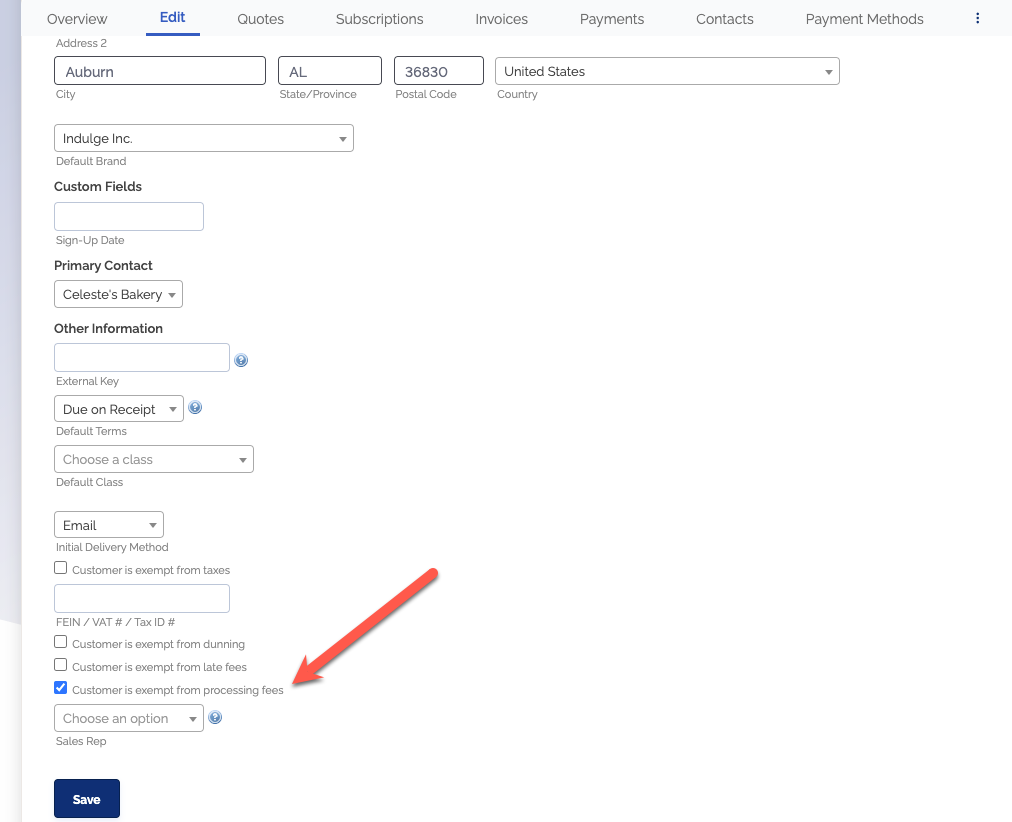Check Customer is exempt from late fees
Viewport: 1012px width, 822px height.
(61, 665)
